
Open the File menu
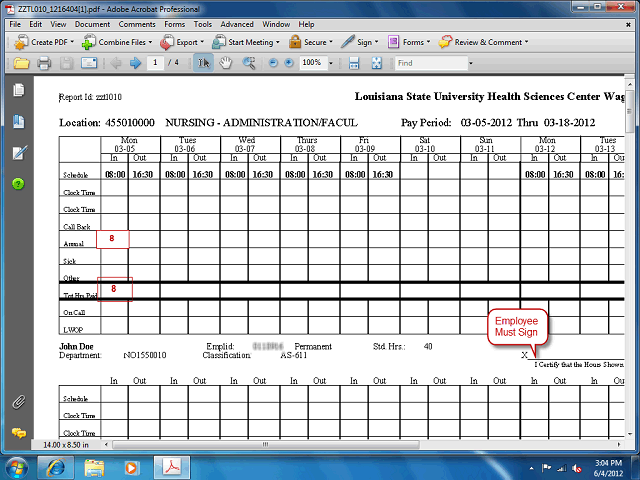[x=15, y=24]
